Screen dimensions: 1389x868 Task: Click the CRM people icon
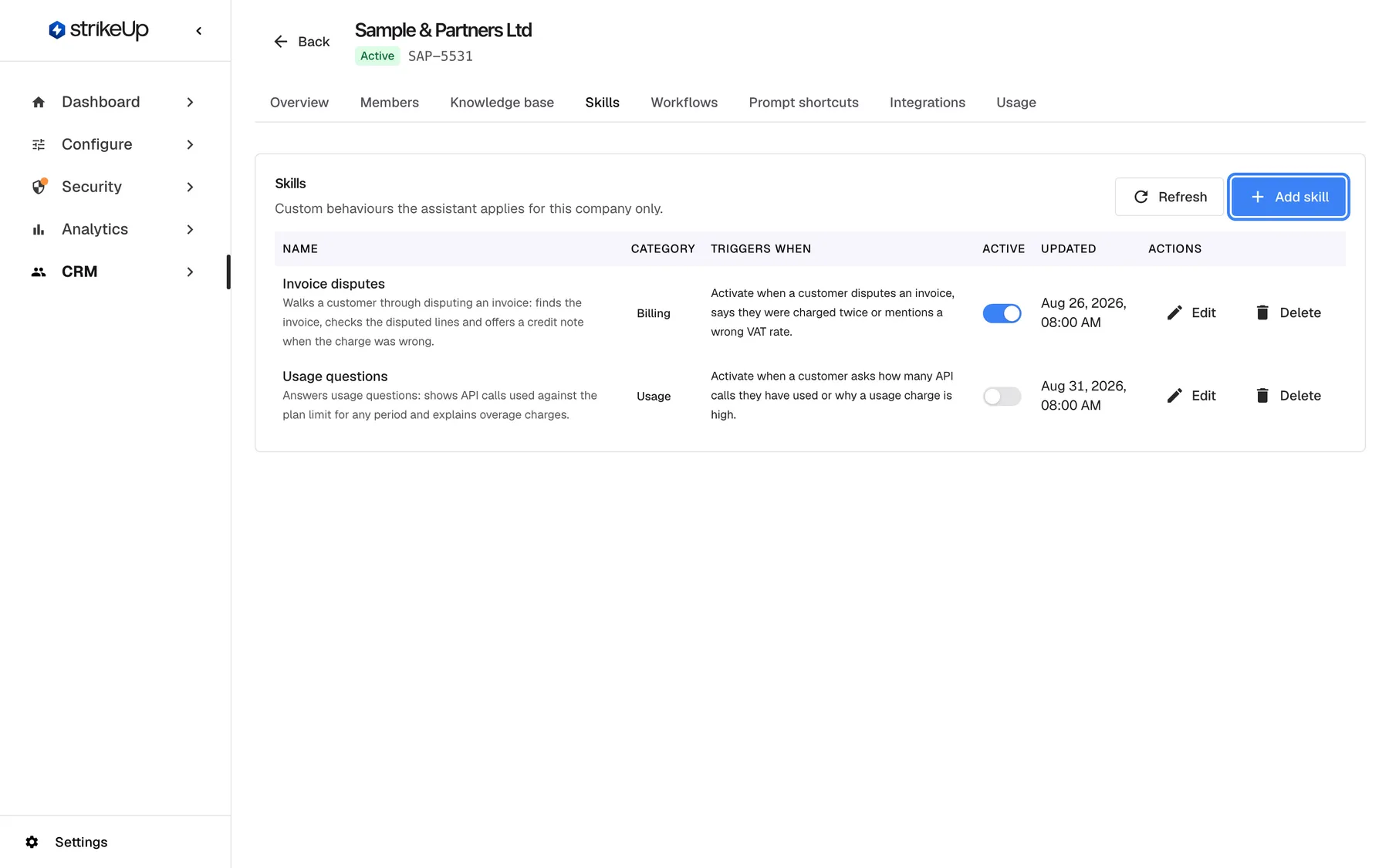point(39,272)
